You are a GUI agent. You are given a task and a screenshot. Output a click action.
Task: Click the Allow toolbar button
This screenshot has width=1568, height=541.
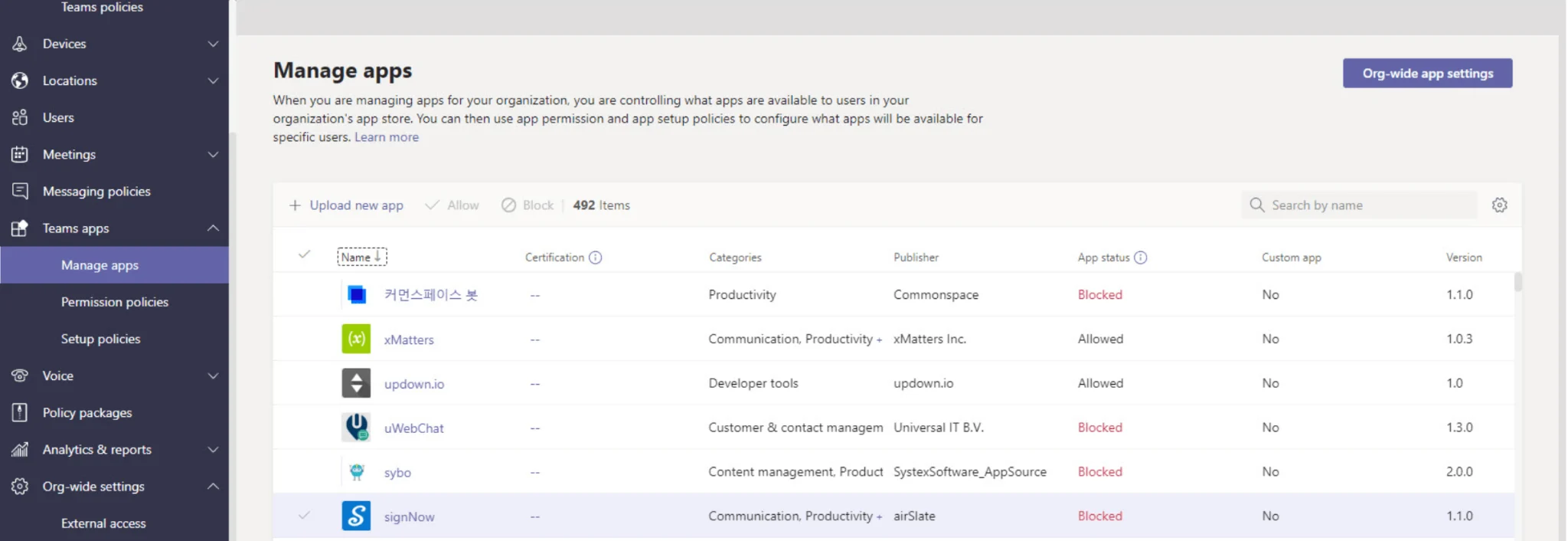click(x=452, y=205)
